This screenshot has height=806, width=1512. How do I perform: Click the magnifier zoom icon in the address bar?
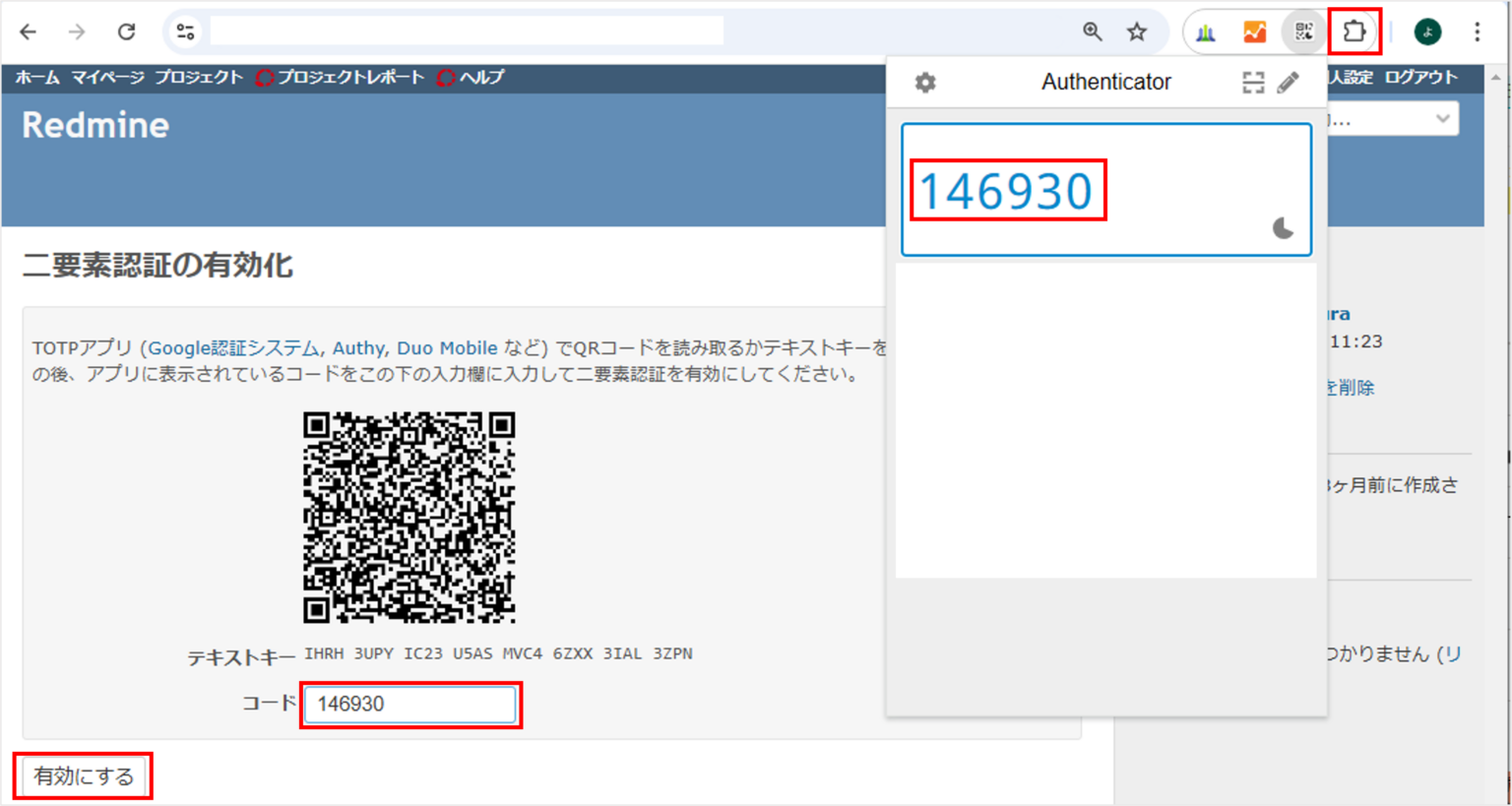[x=1092, y=31]
